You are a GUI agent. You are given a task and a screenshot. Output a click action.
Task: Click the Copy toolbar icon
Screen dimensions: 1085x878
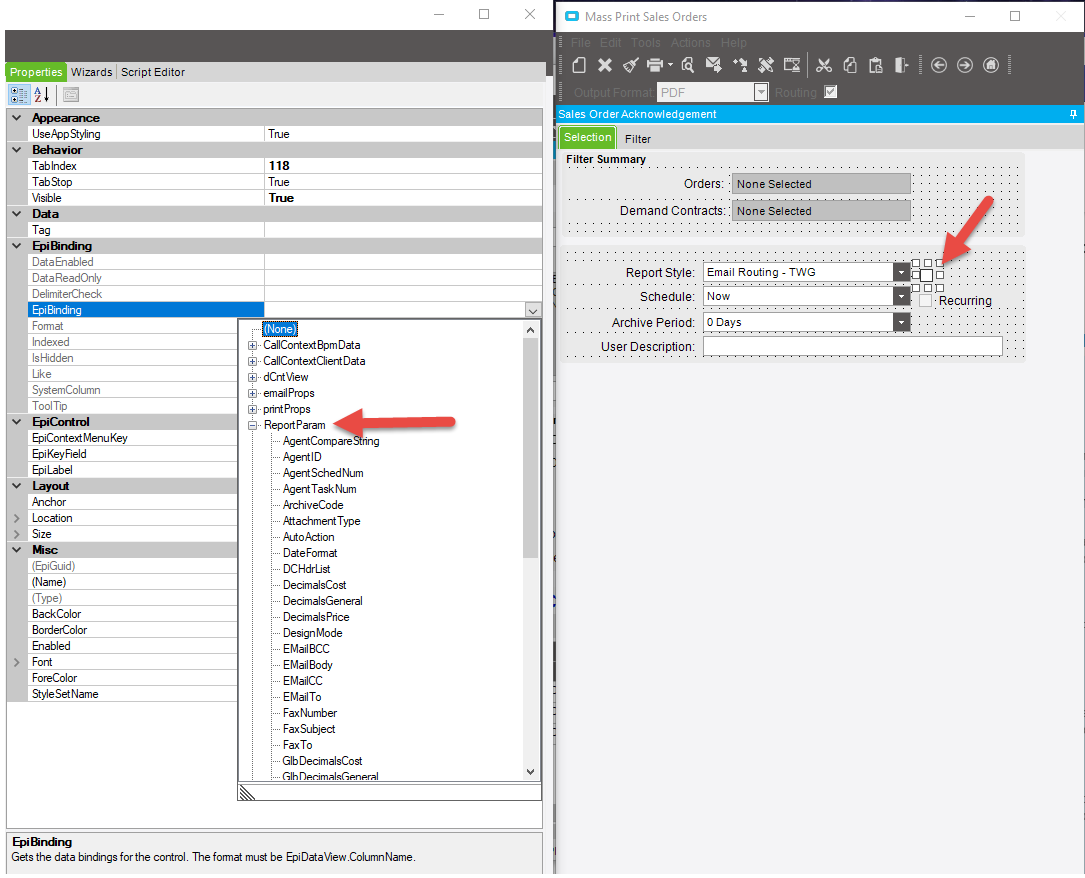[850, 65]
